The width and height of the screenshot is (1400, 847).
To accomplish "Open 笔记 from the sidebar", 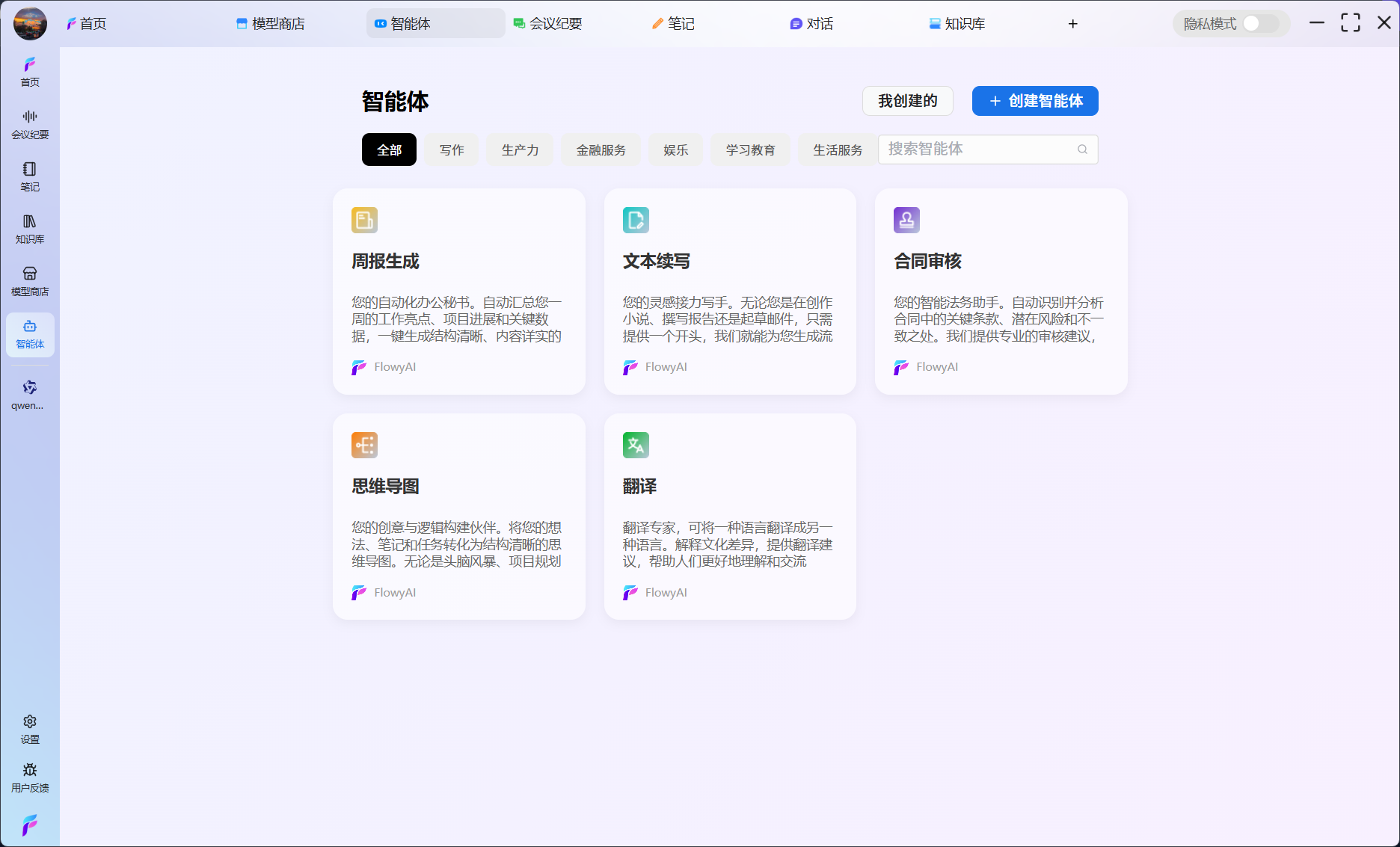I will pyautogui.click(x=30, y=176).
